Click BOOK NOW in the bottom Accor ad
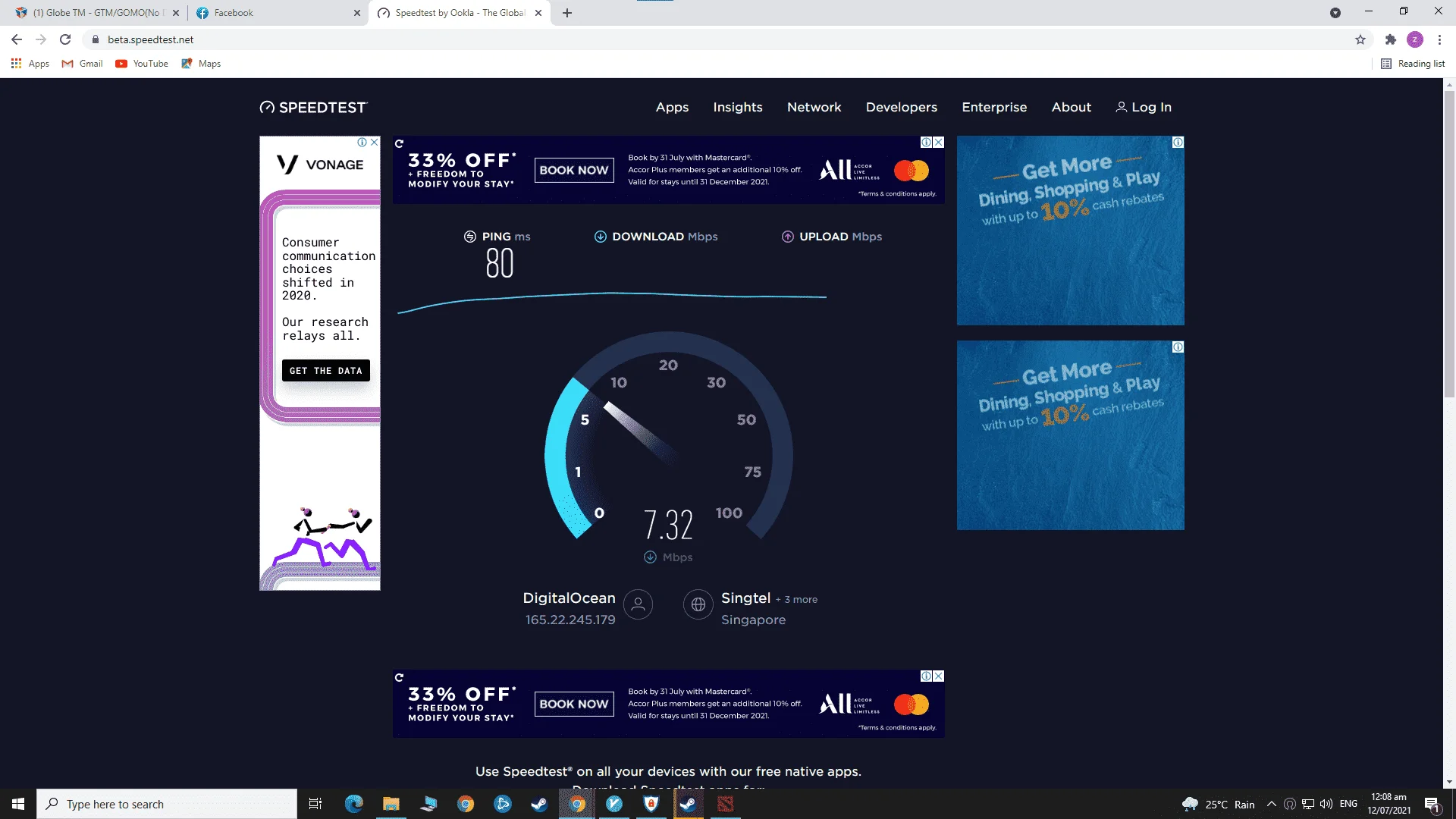Screen dimensions: 1456x819 (x=574, y=704)
